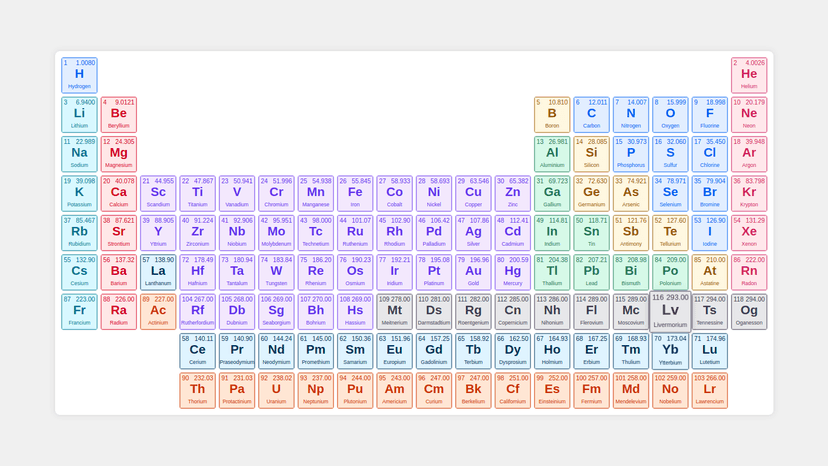This screenshot has width=828, height=466.
Task: Click the Carbon element tile
Action: point(591,114)
